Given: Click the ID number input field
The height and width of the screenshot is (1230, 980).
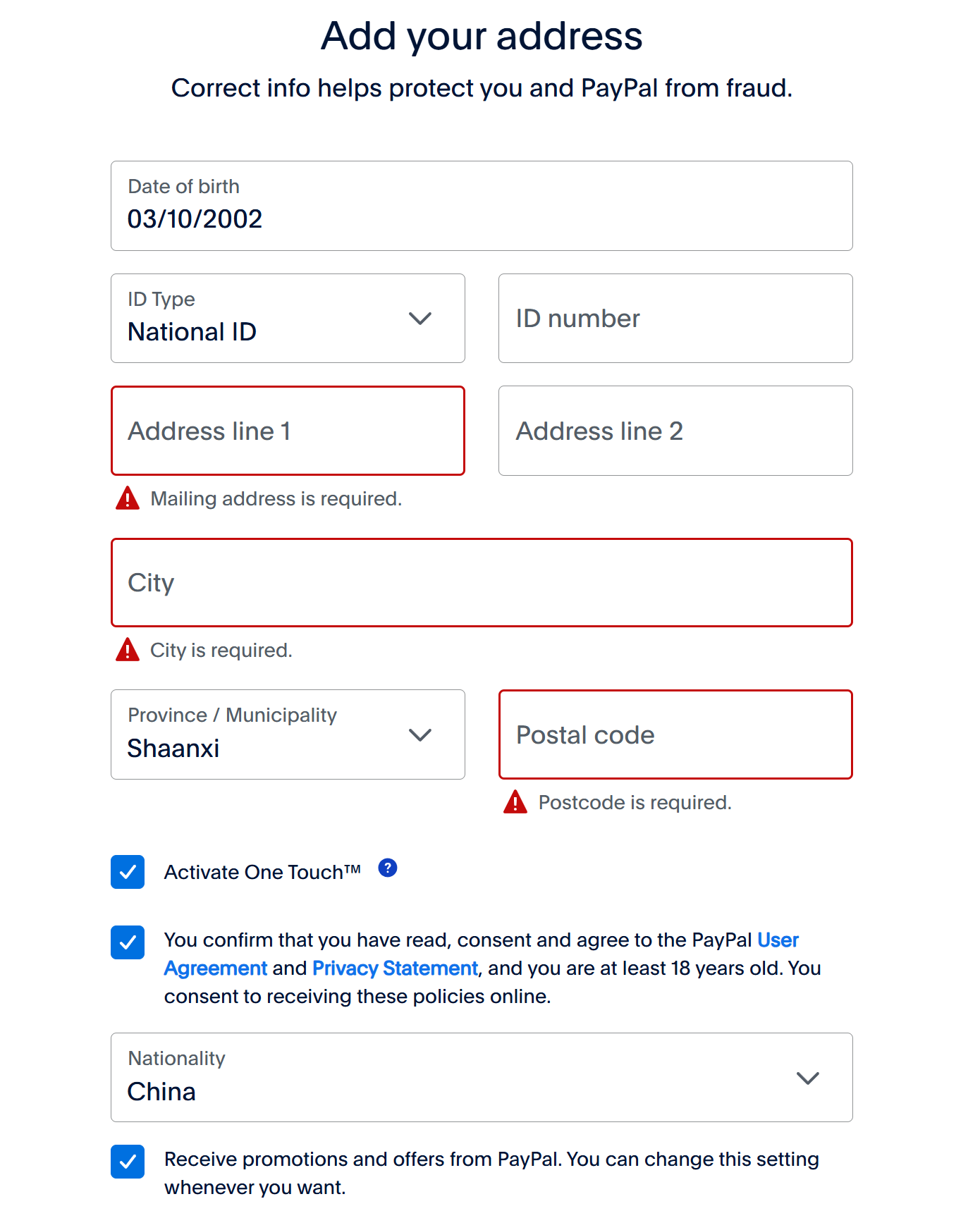Looking at the screenshot, I should 675,319.
